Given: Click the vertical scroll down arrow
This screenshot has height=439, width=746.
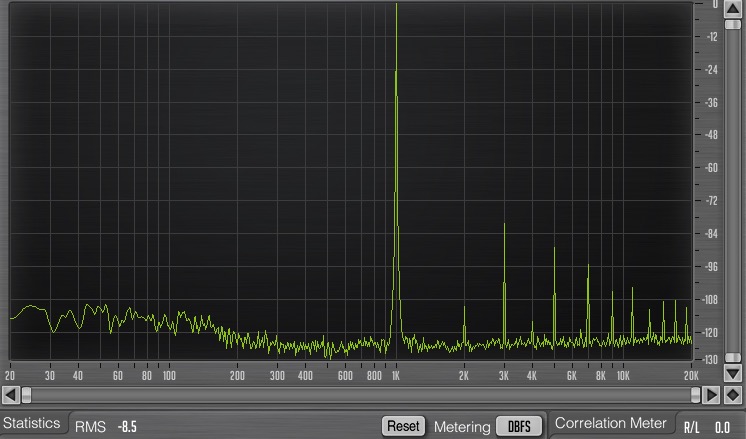Looking at the screenshot, I should 733,373.
